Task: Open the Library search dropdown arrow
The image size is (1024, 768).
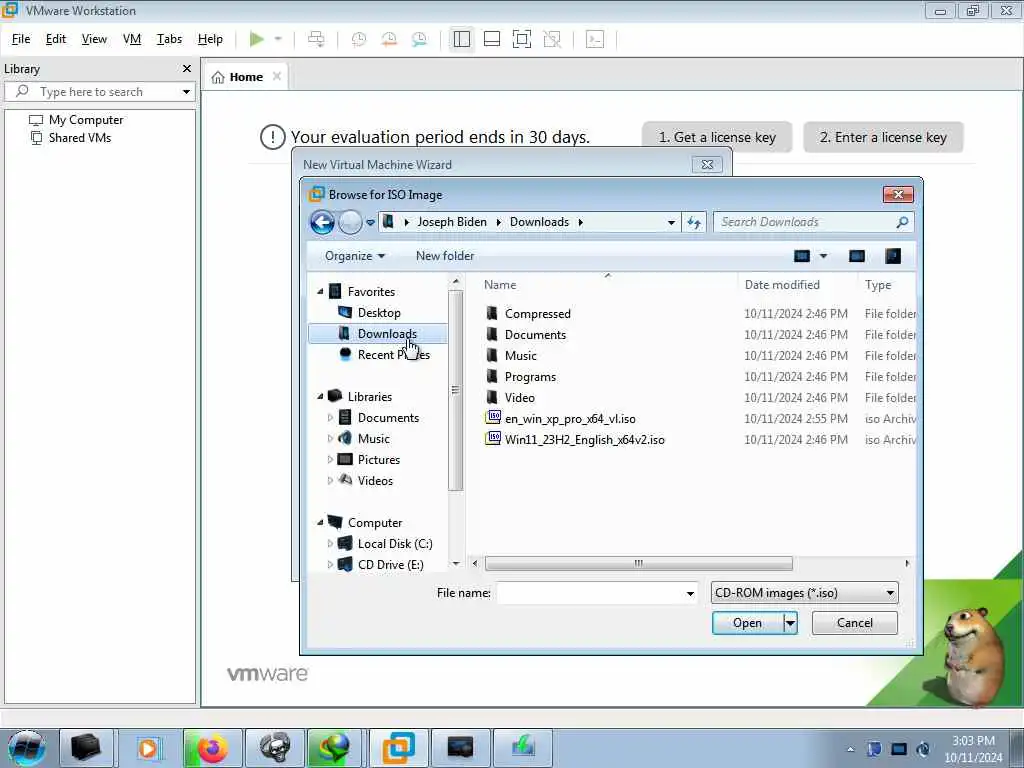Action: coord(186,92)
